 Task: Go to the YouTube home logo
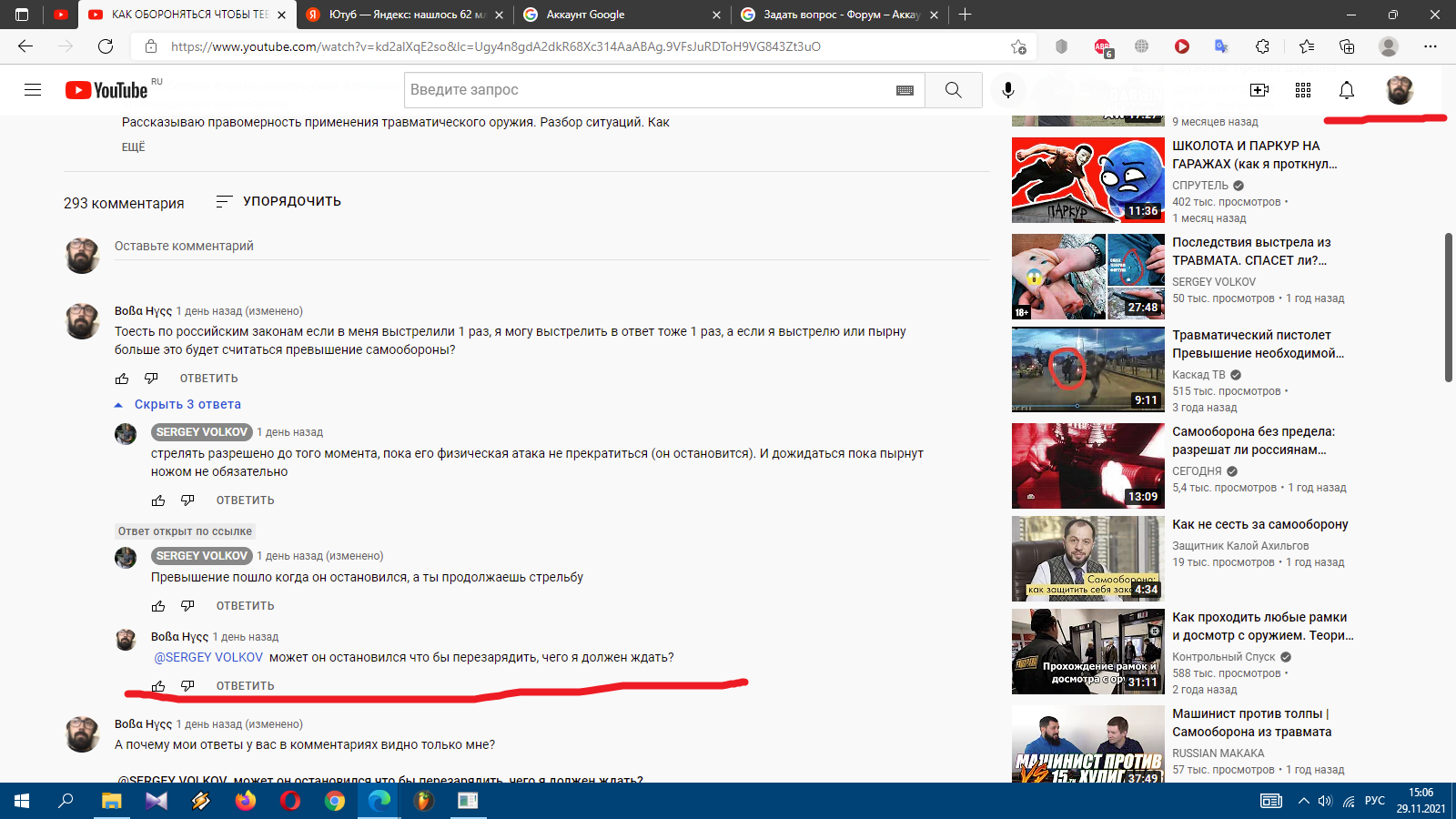(106, 90)
